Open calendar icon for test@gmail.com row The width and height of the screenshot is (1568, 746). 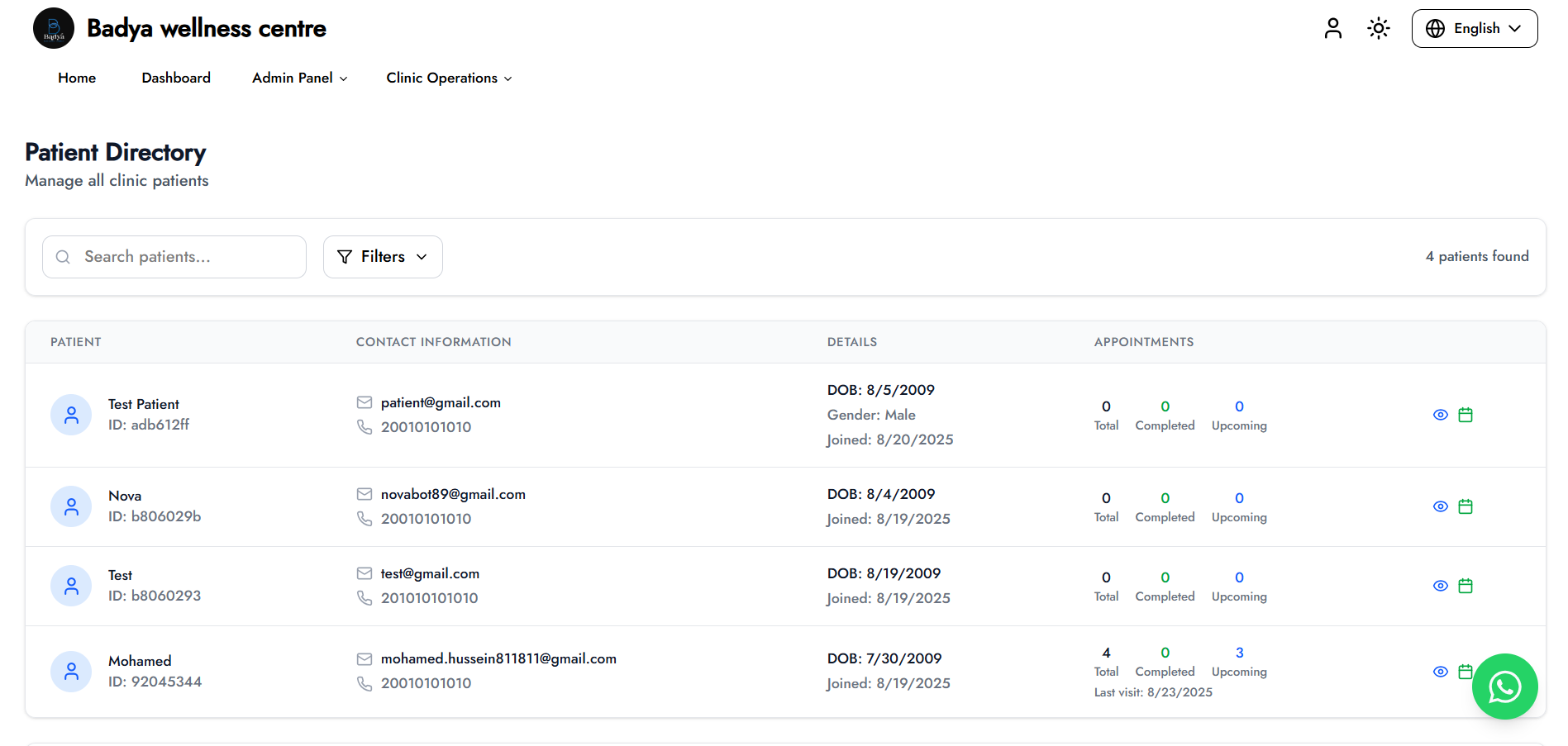1466,586
